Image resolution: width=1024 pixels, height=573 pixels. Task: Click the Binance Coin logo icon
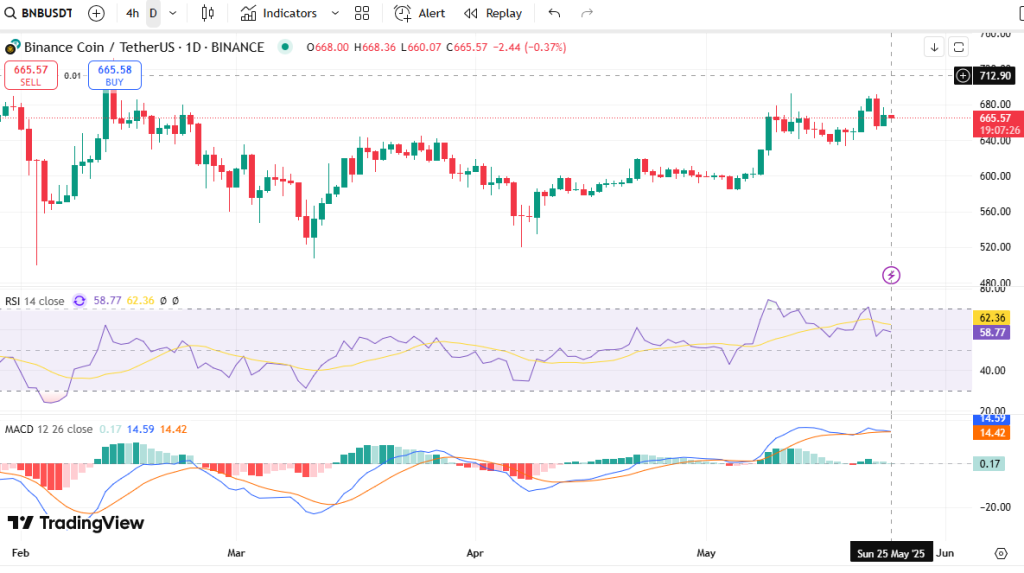12,47
